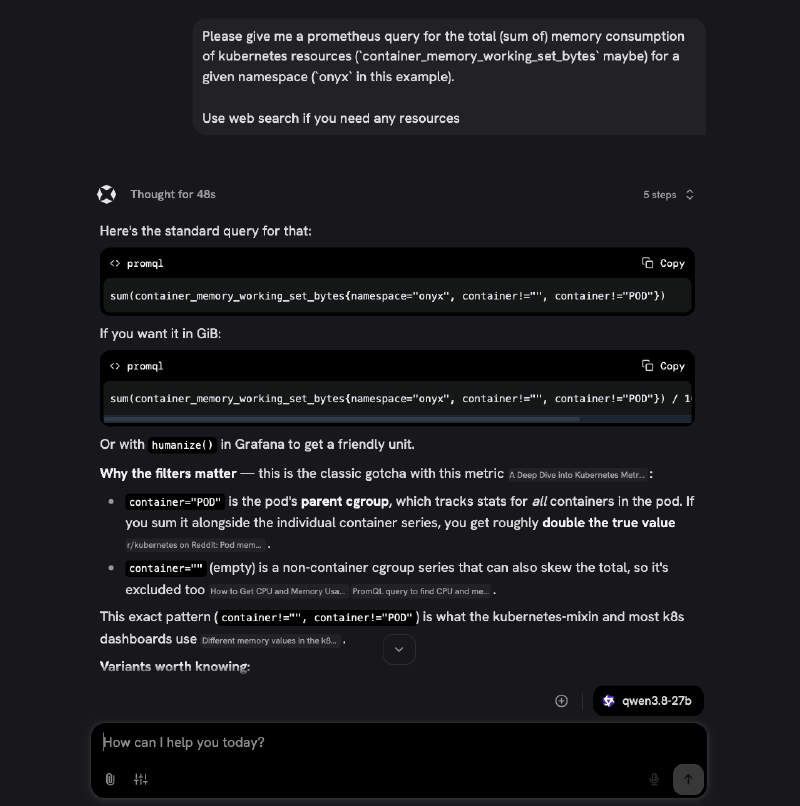
Task: Click the code brackets icon on second promql block
Action: pyautogui.click(x=115, y=366)
